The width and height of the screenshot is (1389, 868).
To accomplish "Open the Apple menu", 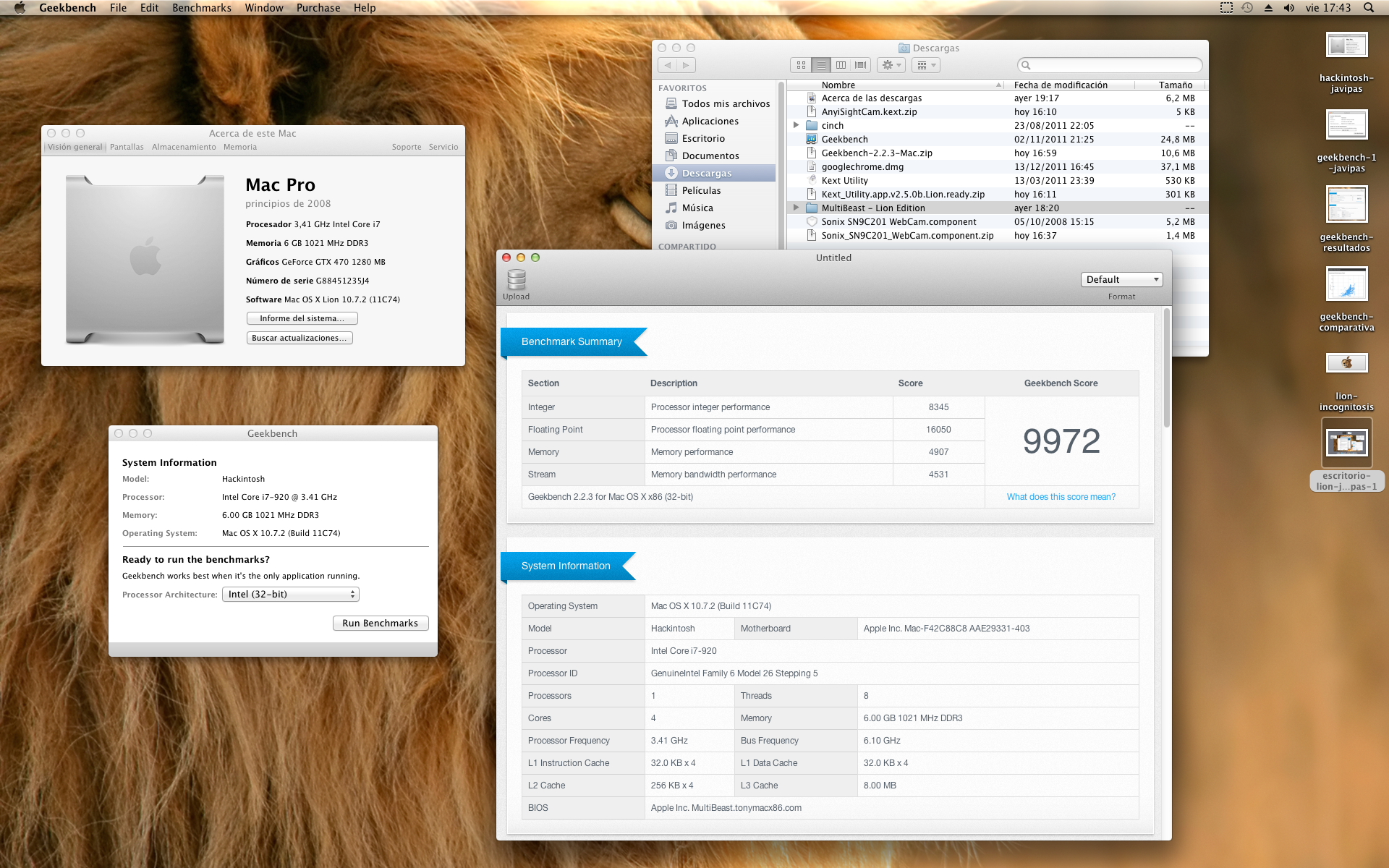I will coord(20,8).
